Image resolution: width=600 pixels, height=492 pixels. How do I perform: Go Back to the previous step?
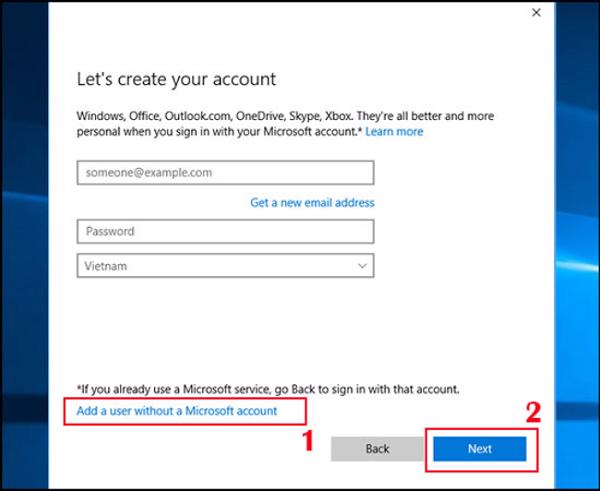click(x=377, y=449)
